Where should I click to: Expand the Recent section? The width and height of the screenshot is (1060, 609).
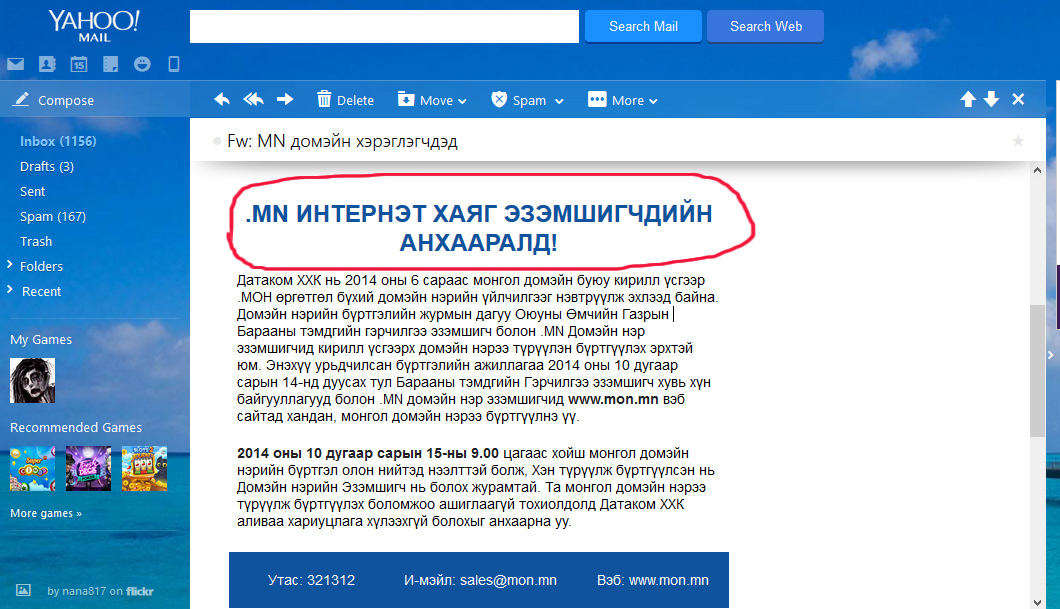coord(9,290)
